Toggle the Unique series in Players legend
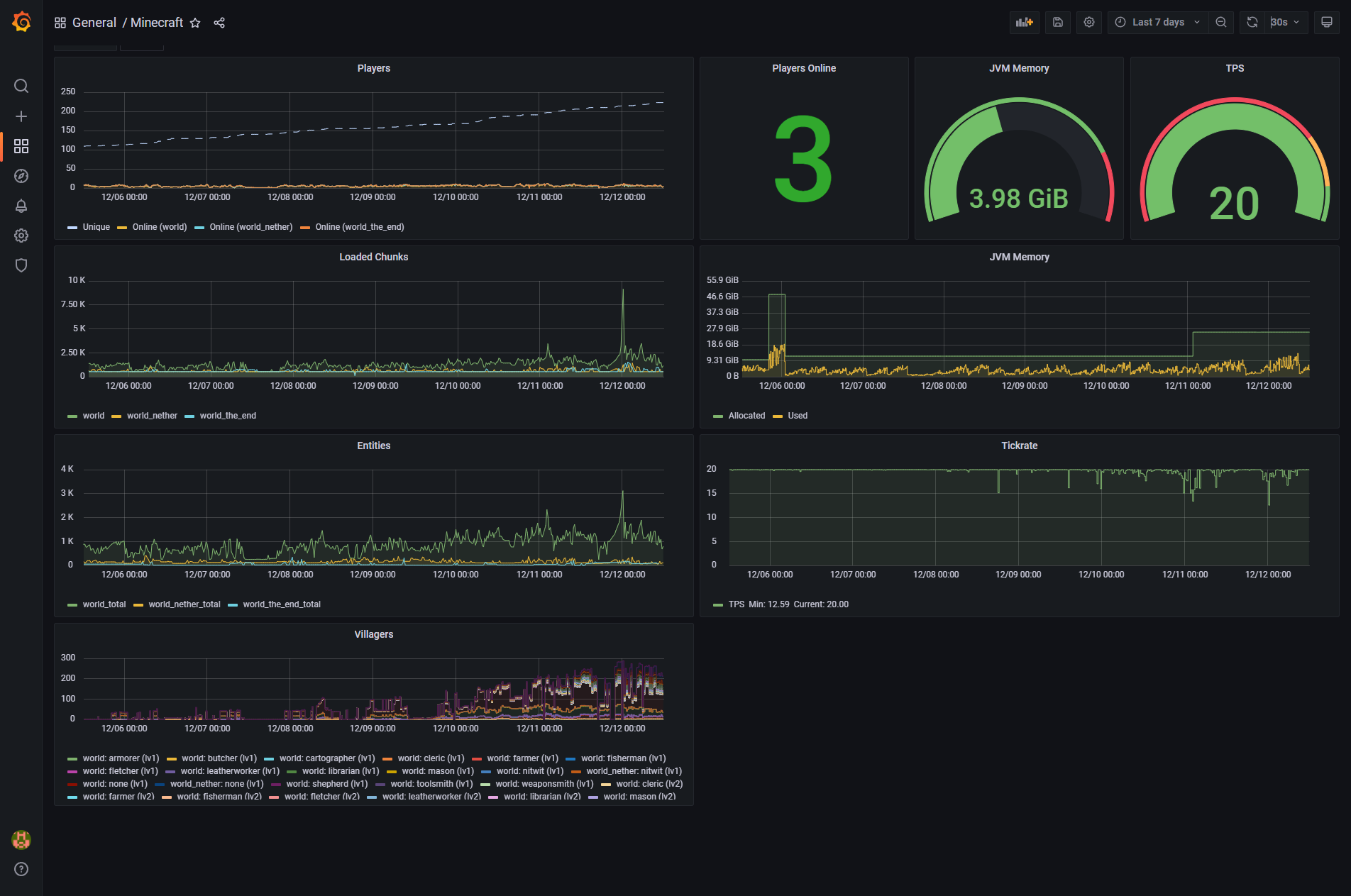Screen dimensions: 1351x896 96,227
